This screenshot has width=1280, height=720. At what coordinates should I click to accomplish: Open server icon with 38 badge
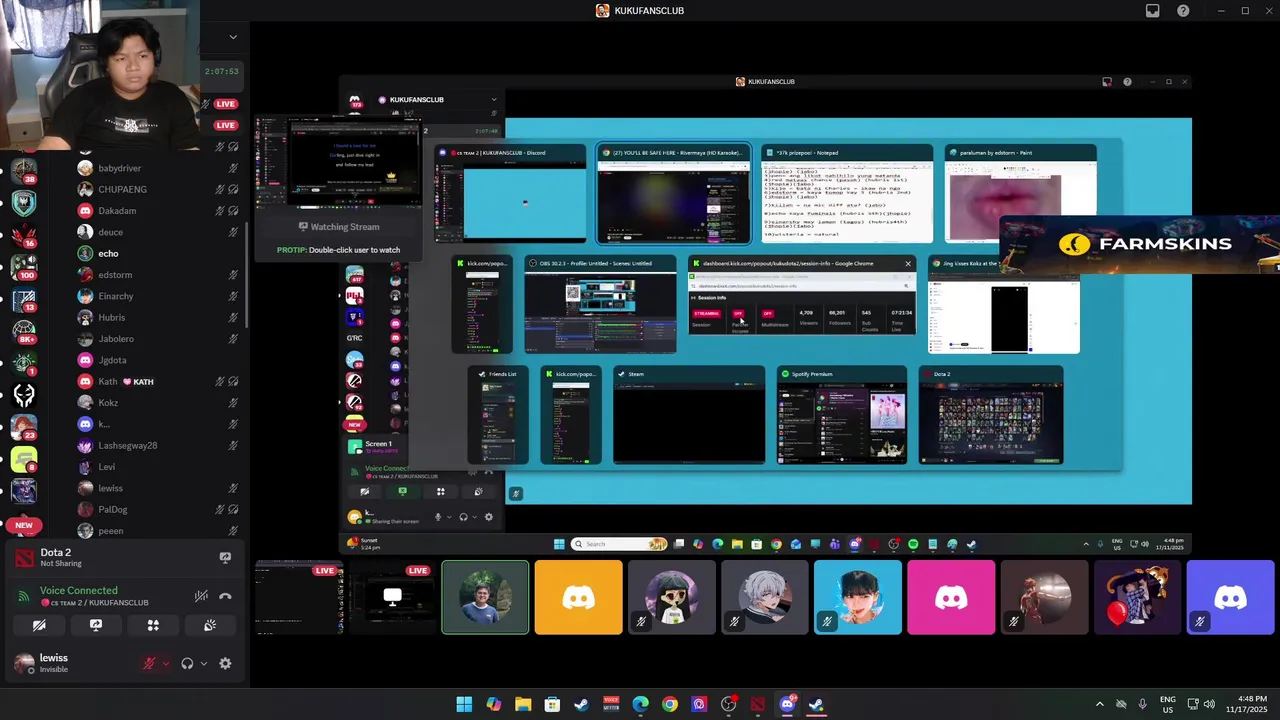24,171
